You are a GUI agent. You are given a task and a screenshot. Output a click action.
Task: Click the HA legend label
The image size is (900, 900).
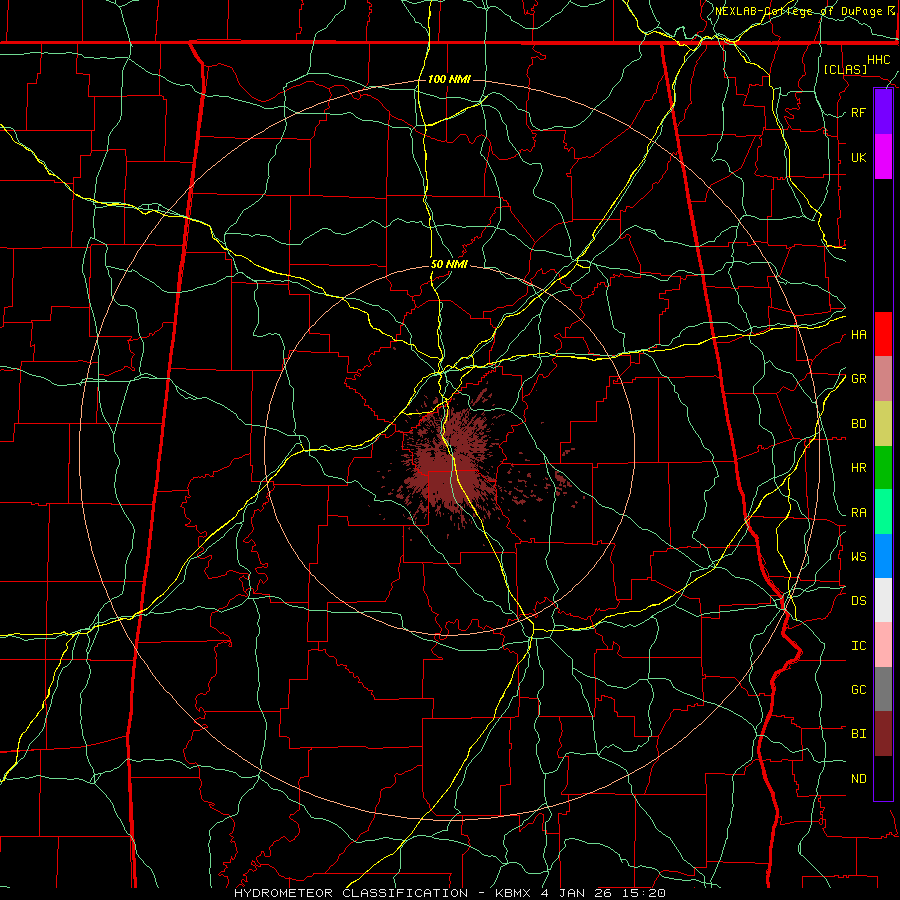coord(858,334)
